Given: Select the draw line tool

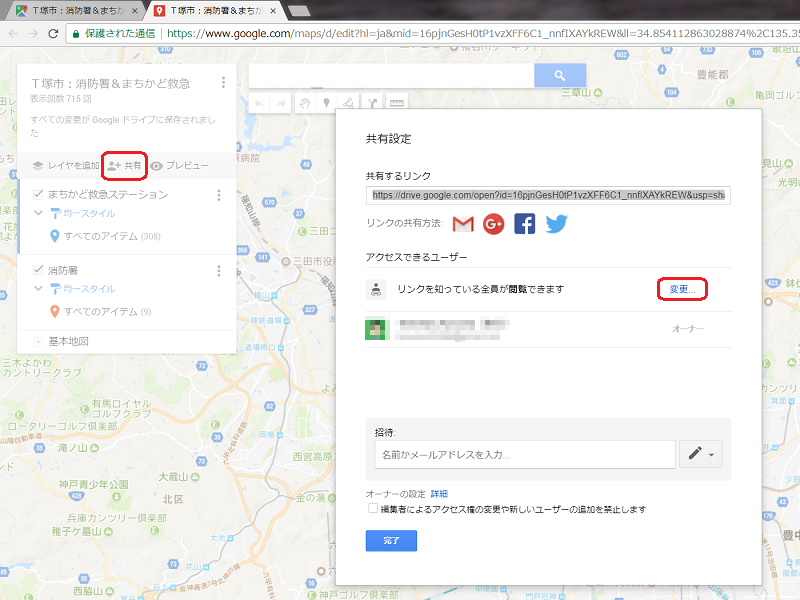Looking at the screenshot, I should (349, 104).
